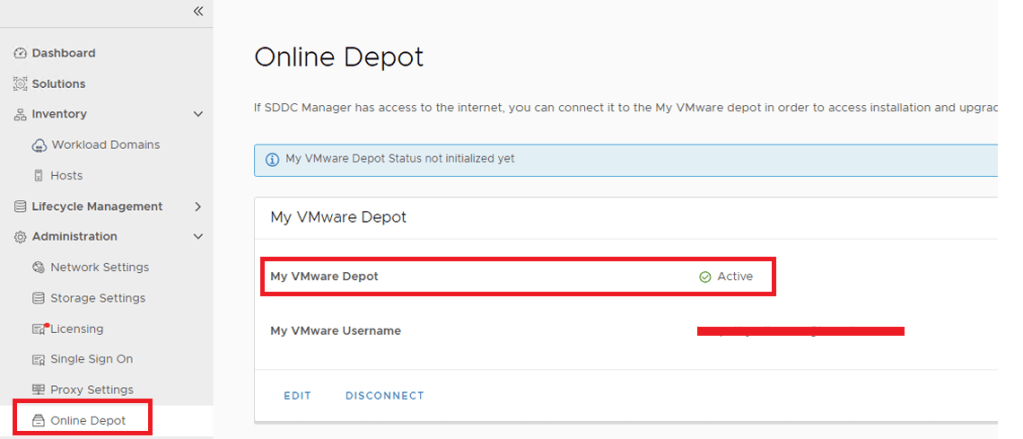Click the Hosts server icon
1023x439 pixels.
40,176
